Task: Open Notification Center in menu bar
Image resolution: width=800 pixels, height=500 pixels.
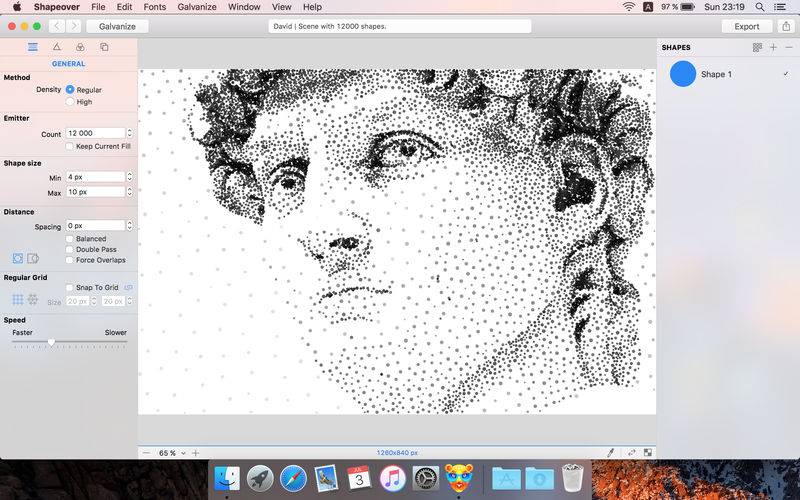Action: 780,7
